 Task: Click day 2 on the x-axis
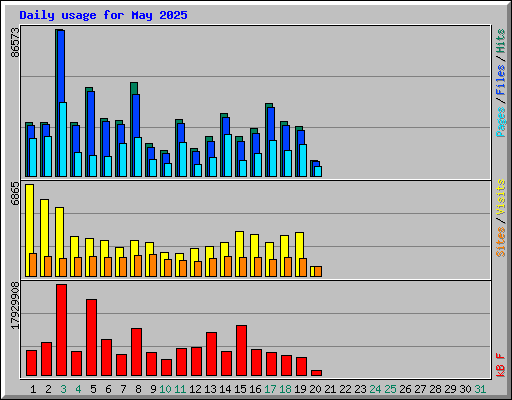pos(48,389)
